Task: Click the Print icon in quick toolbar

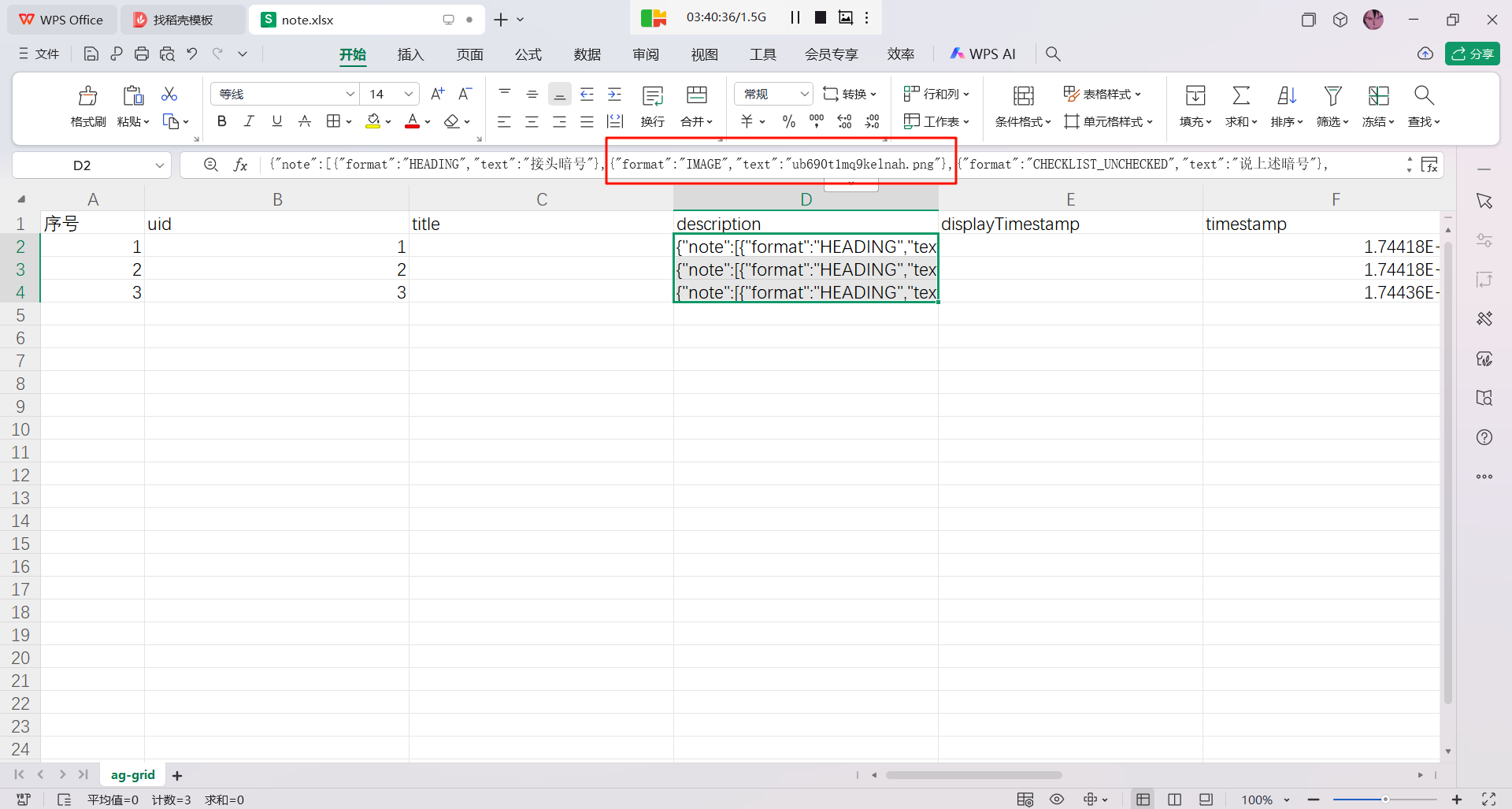Action: 142,54
